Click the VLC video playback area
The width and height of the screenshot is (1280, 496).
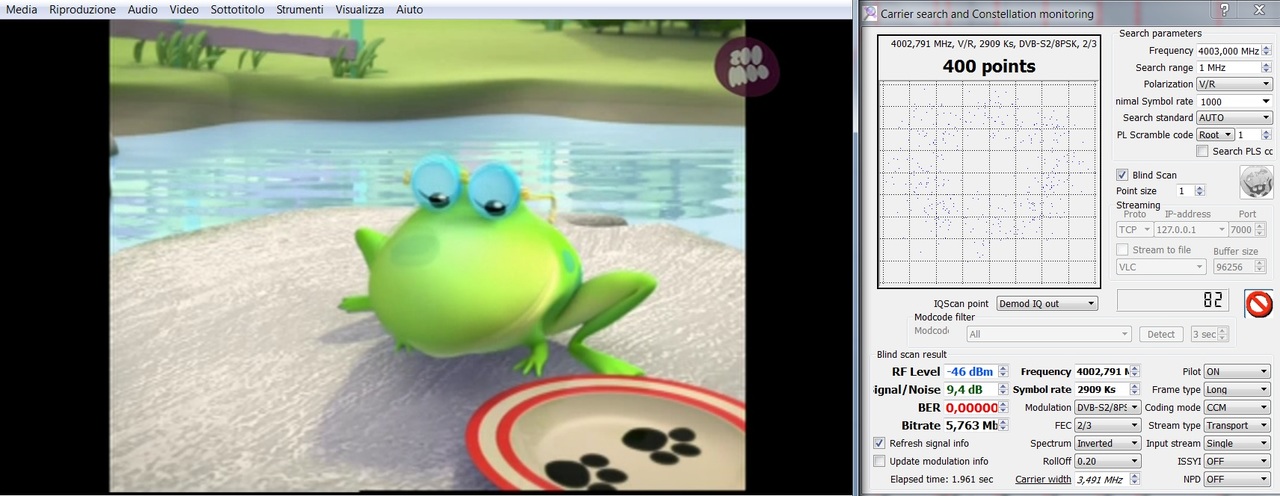click(428, 256)
